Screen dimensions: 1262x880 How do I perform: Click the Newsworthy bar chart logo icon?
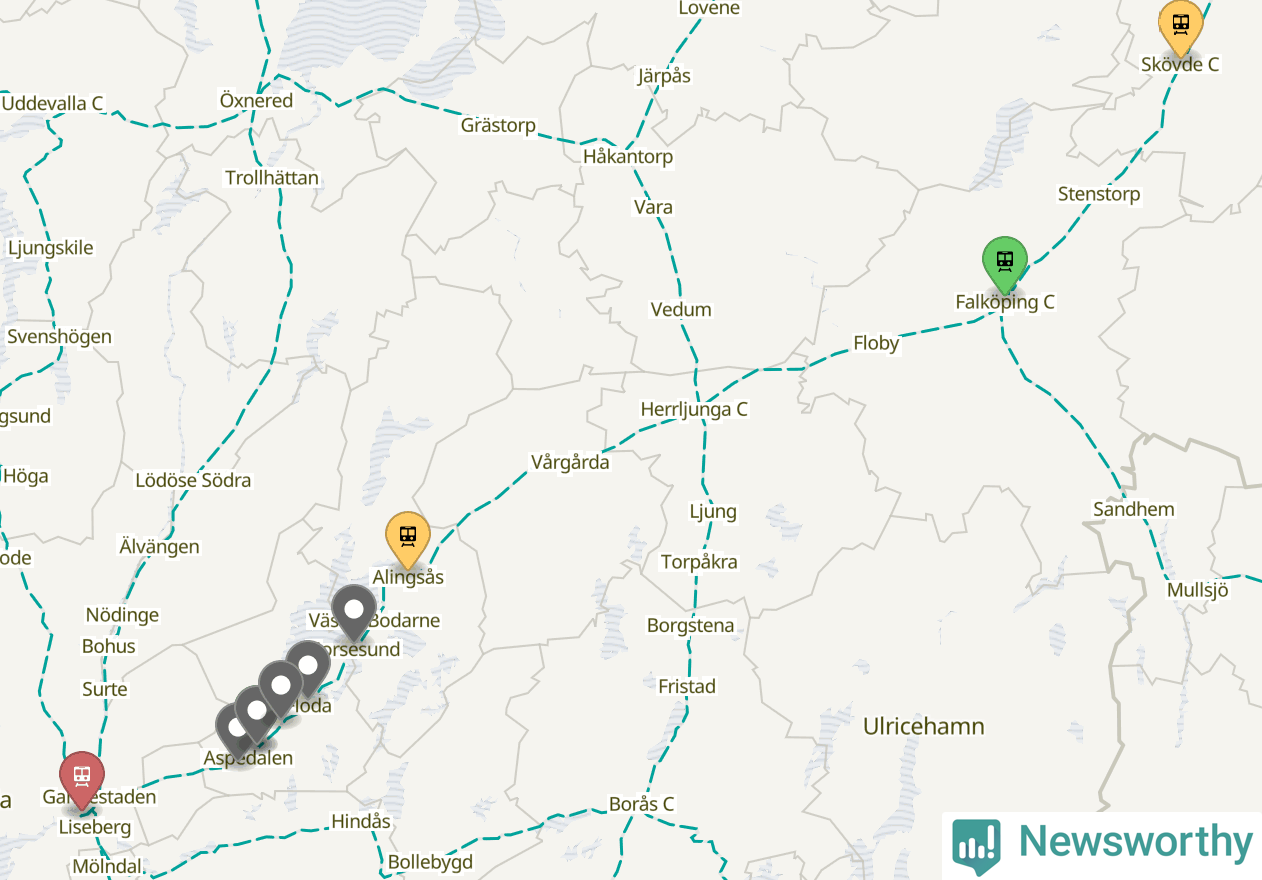[x=976, y=845]
